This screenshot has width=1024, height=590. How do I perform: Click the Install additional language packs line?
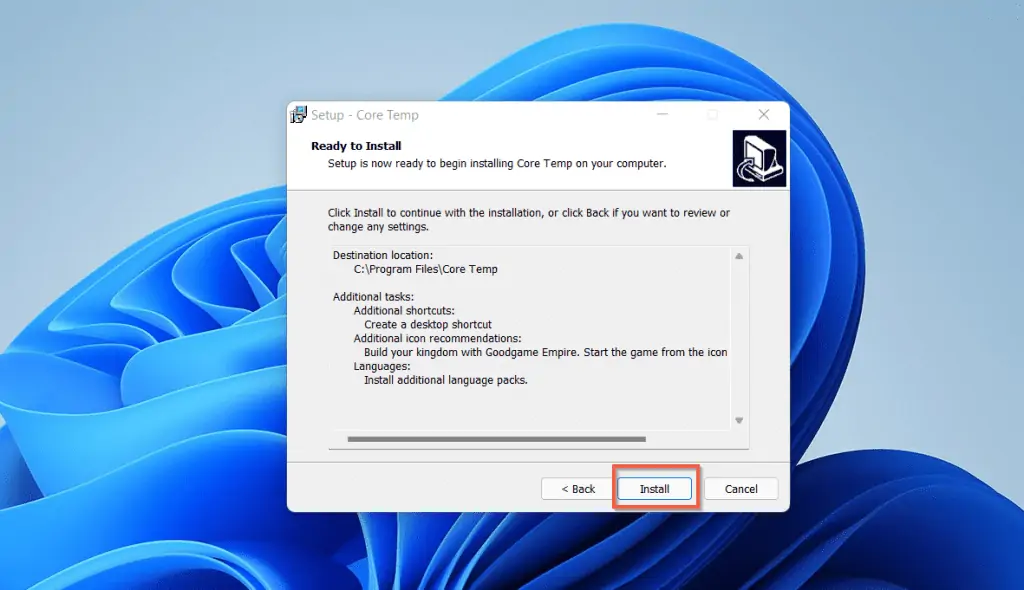pos(444,380)
